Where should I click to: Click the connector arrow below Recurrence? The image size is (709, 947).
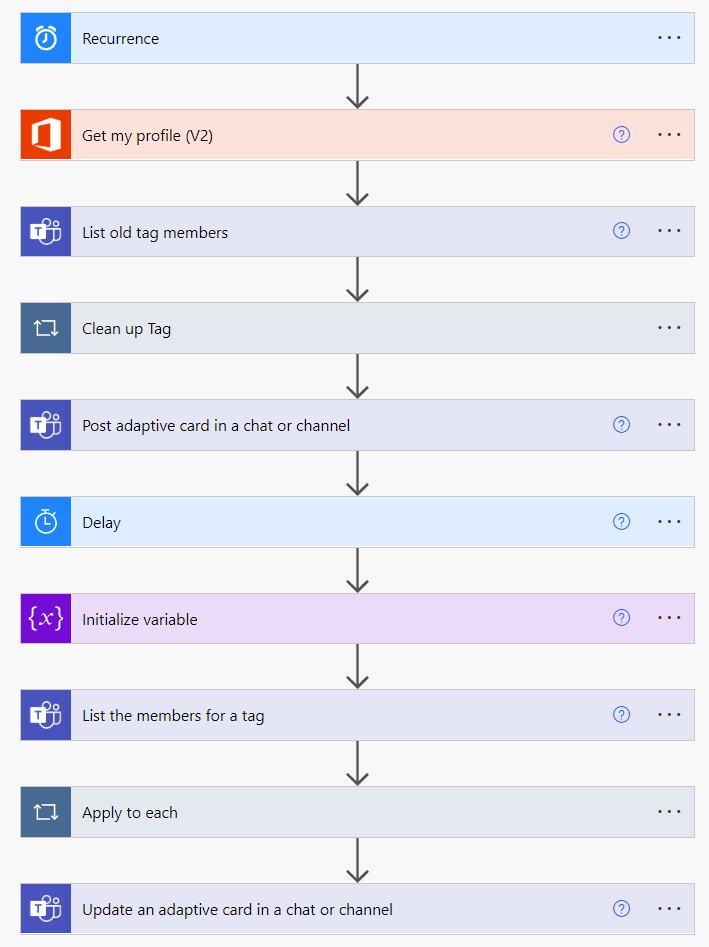pos(357,85)
